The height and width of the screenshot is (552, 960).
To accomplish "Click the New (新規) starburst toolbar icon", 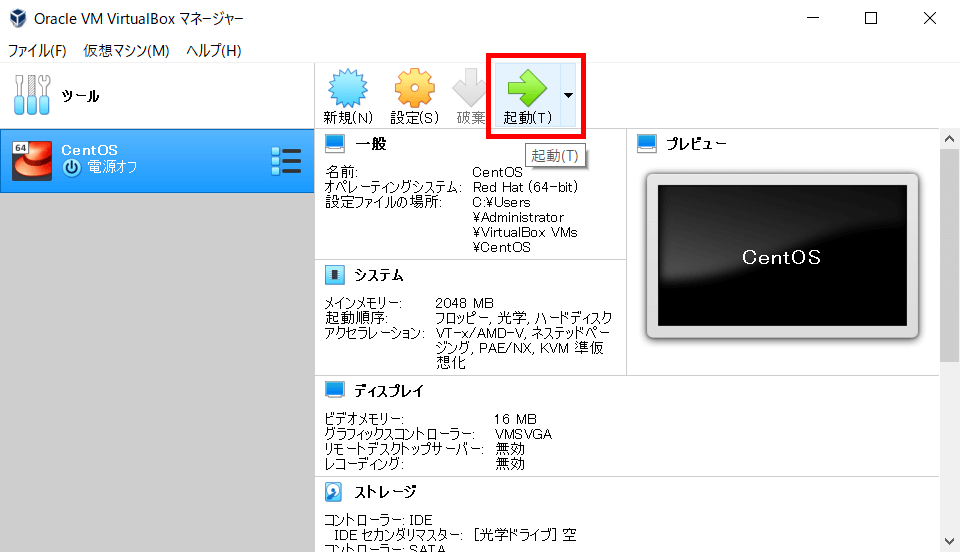I will click(x=348, y=88).
